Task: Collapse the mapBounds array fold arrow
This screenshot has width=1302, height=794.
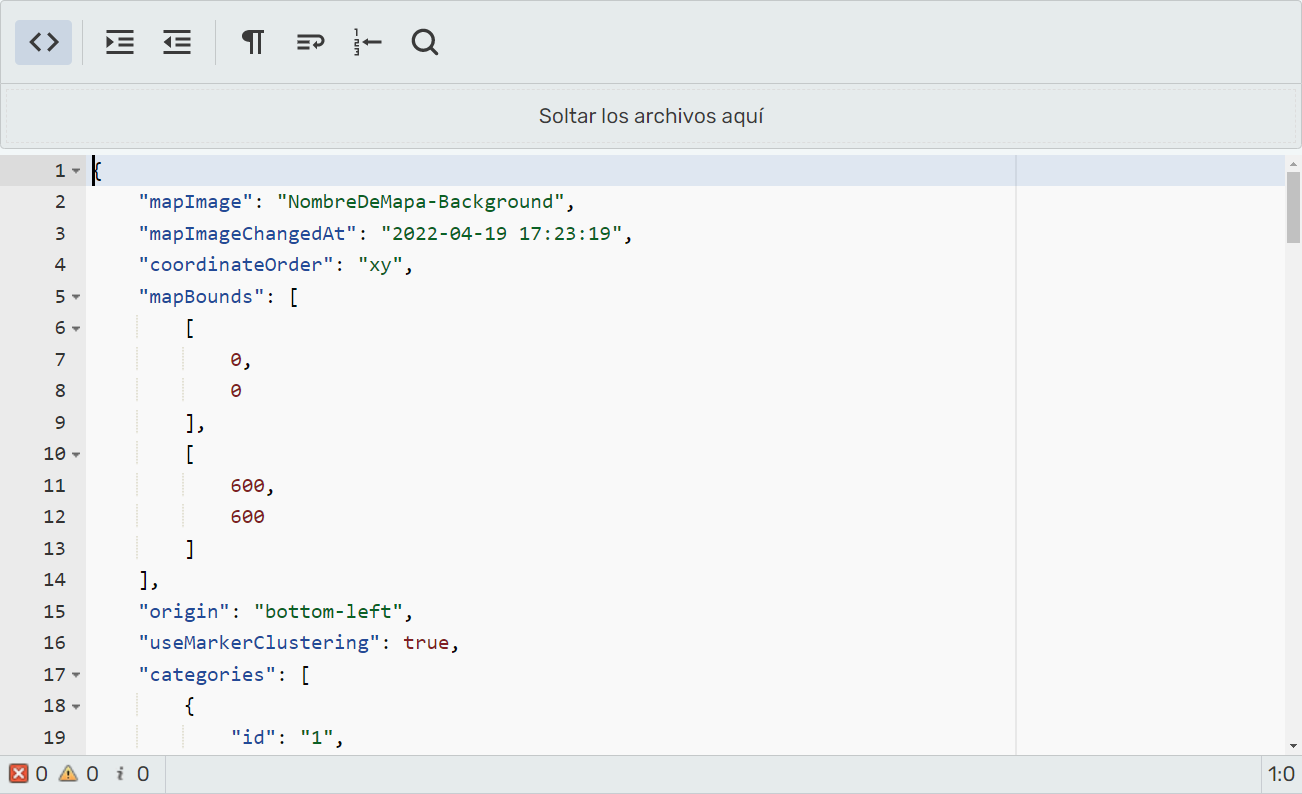Action: click(76, 297)
